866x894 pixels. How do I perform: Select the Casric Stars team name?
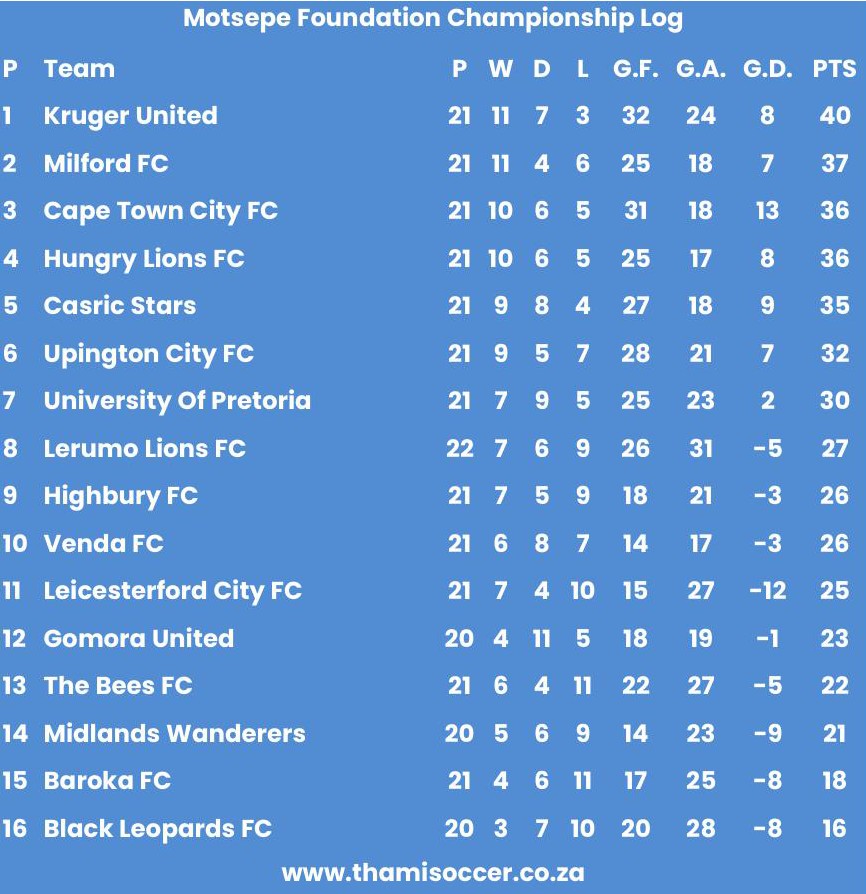120,306
